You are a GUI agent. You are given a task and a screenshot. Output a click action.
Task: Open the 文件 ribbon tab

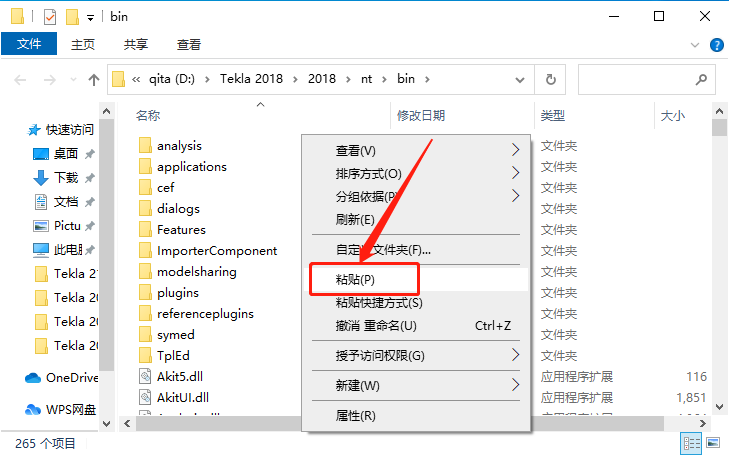point(29,44)
